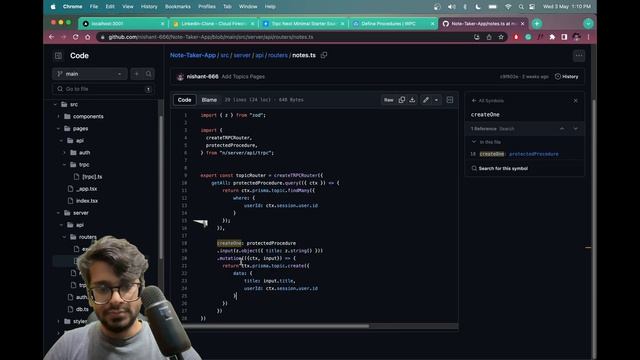The image size is (640, 360).
Task: Go back to All Symbols
Action: click(x=488, y=100)
